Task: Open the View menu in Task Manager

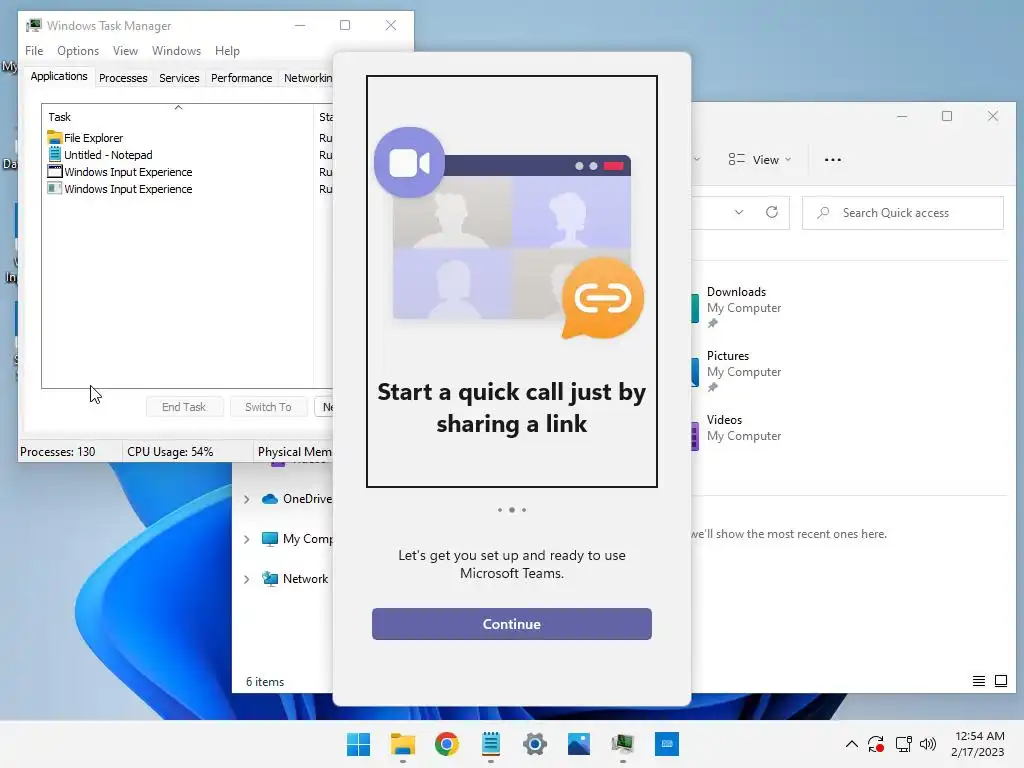Action: coord(125,51)
